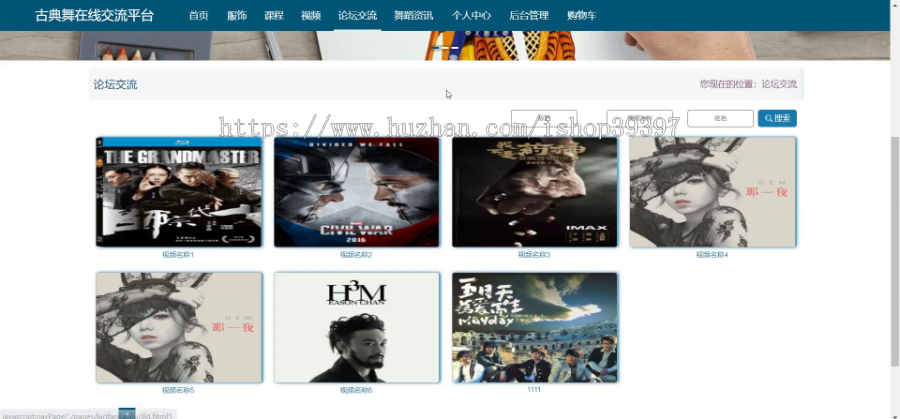Open the 舞蹈资讯 page
The width and height of the screenshot is (900, 419).
[413, 15]
